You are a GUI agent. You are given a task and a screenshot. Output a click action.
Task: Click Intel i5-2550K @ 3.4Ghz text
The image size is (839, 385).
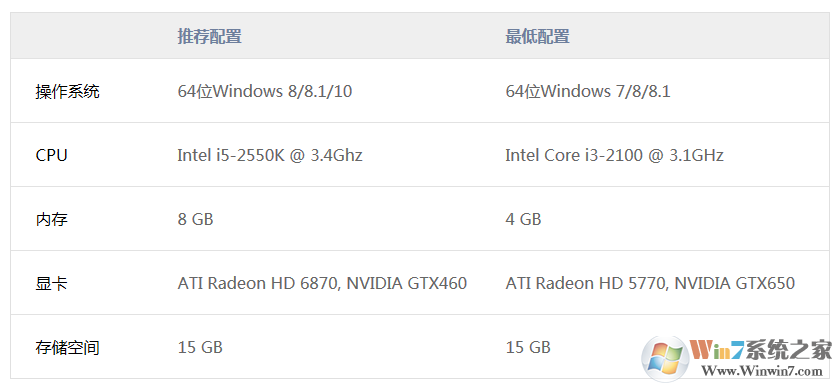click(x=270, y=156)
